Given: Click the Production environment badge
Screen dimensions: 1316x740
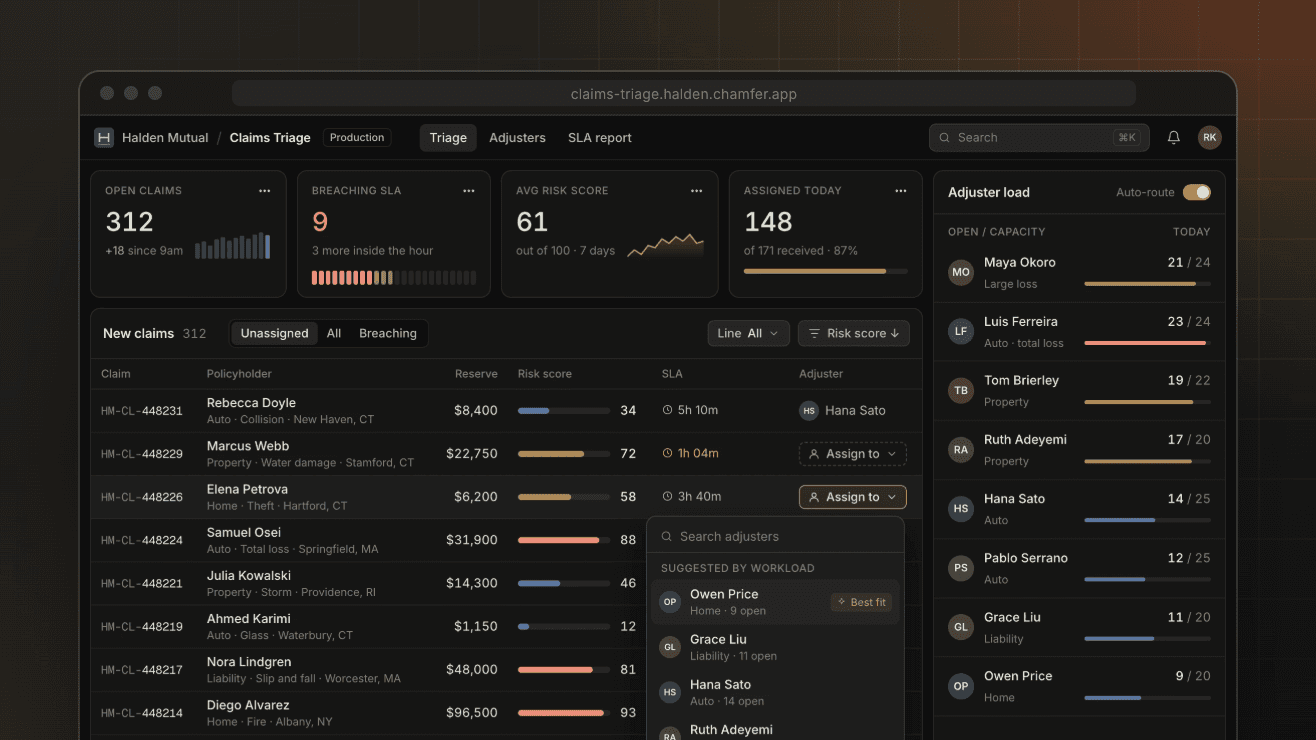Looking at the screenshot, I should 357,138.
